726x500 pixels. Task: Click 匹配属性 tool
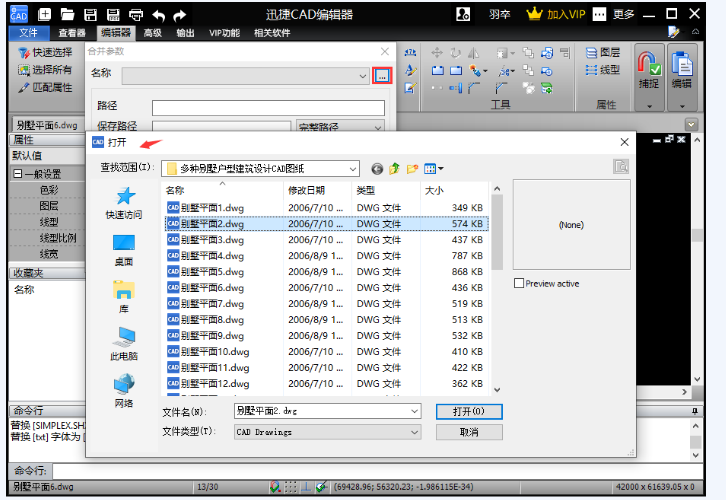(x=45, y=87)
